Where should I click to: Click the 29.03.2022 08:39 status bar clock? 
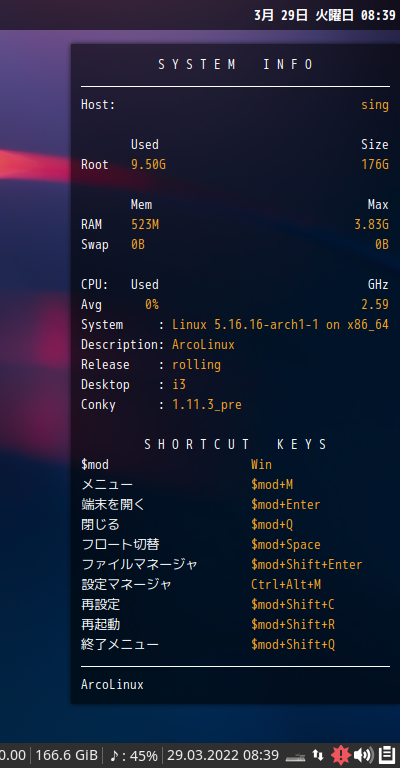[x=223, y=755]
